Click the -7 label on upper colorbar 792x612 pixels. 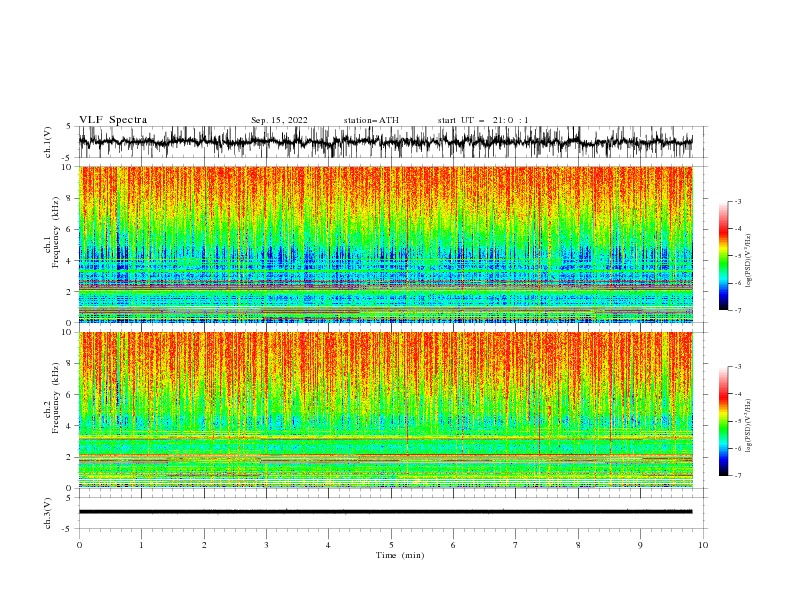coord(737,310)
